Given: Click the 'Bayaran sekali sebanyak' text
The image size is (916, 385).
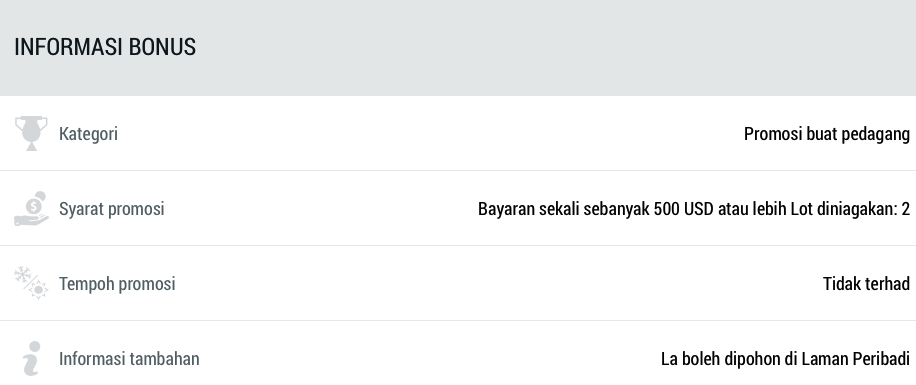Looking at the screenshot, I should pos(564,209).
